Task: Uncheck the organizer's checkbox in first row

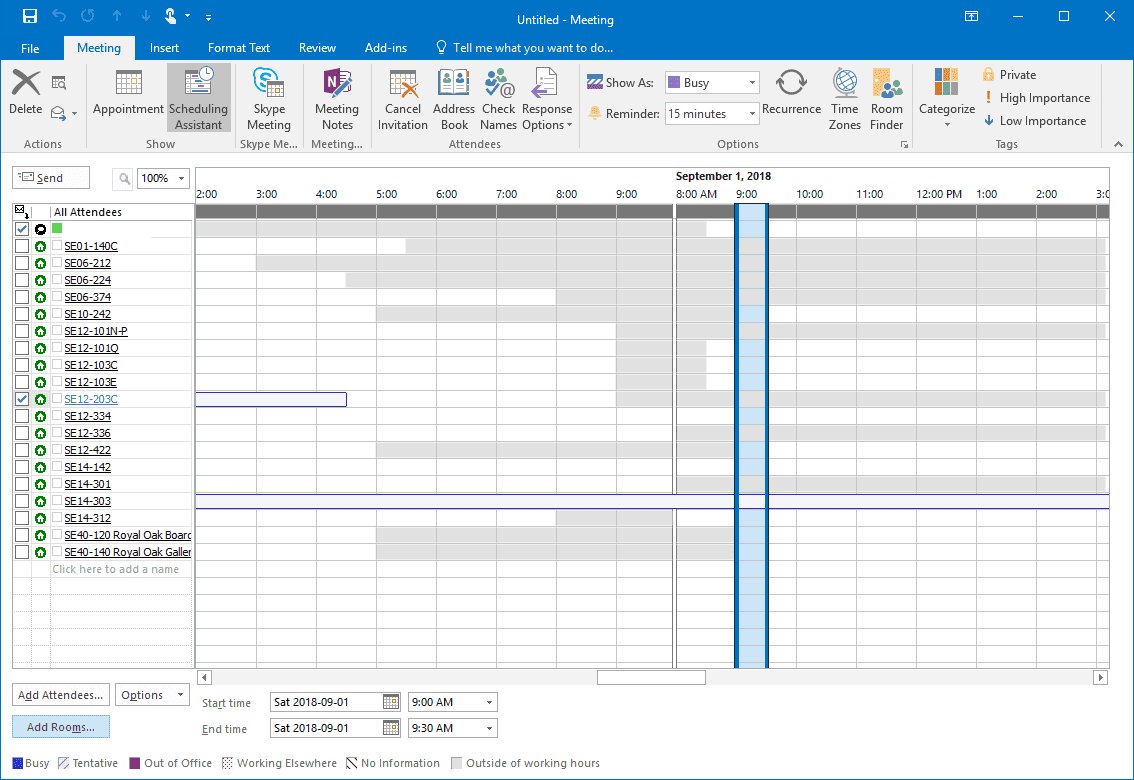Action: pos(22,229)
